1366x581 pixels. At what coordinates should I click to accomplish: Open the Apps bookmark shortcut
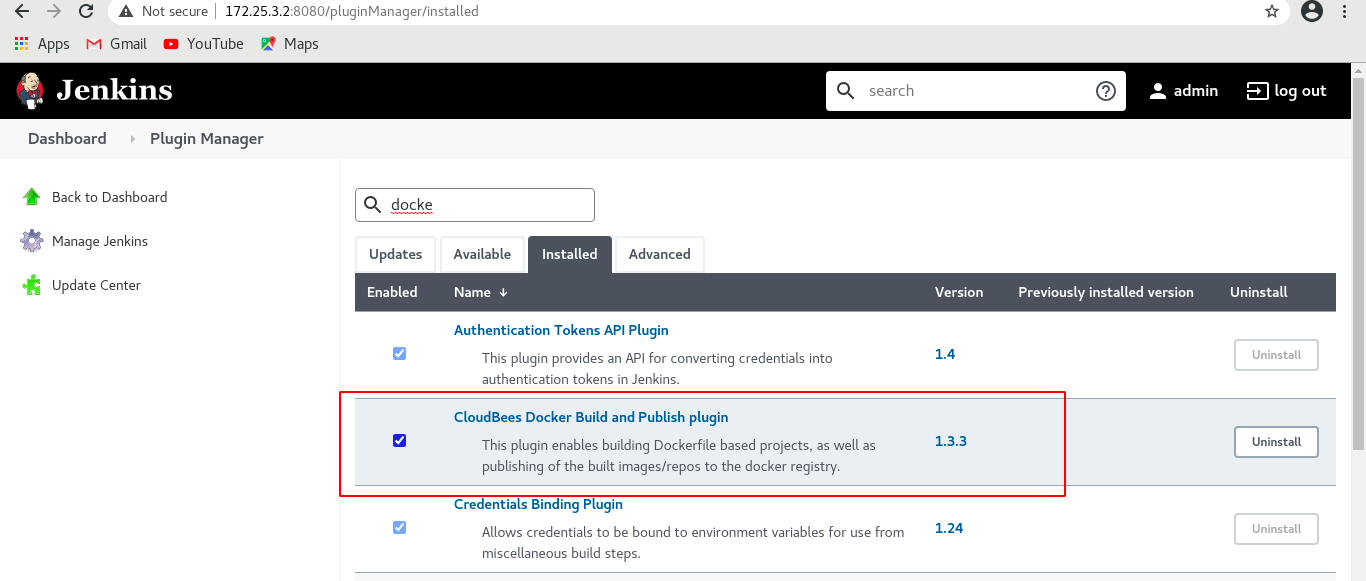[42, 44]
